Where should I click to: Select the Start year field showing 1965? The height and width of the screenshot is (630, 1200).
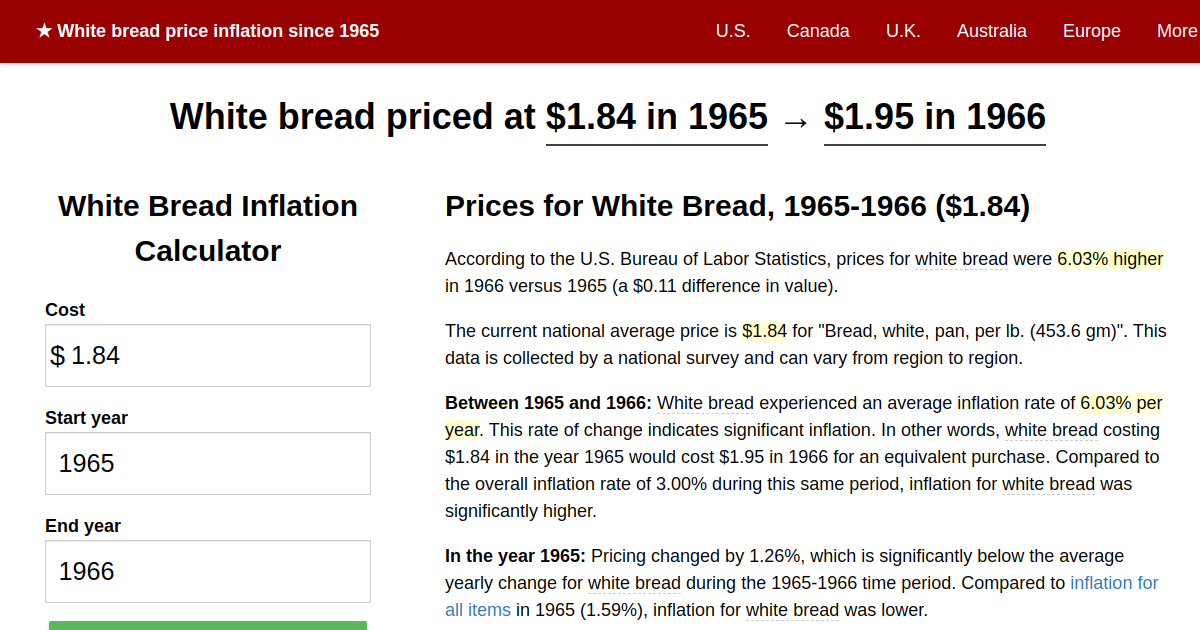coord(207,463)
